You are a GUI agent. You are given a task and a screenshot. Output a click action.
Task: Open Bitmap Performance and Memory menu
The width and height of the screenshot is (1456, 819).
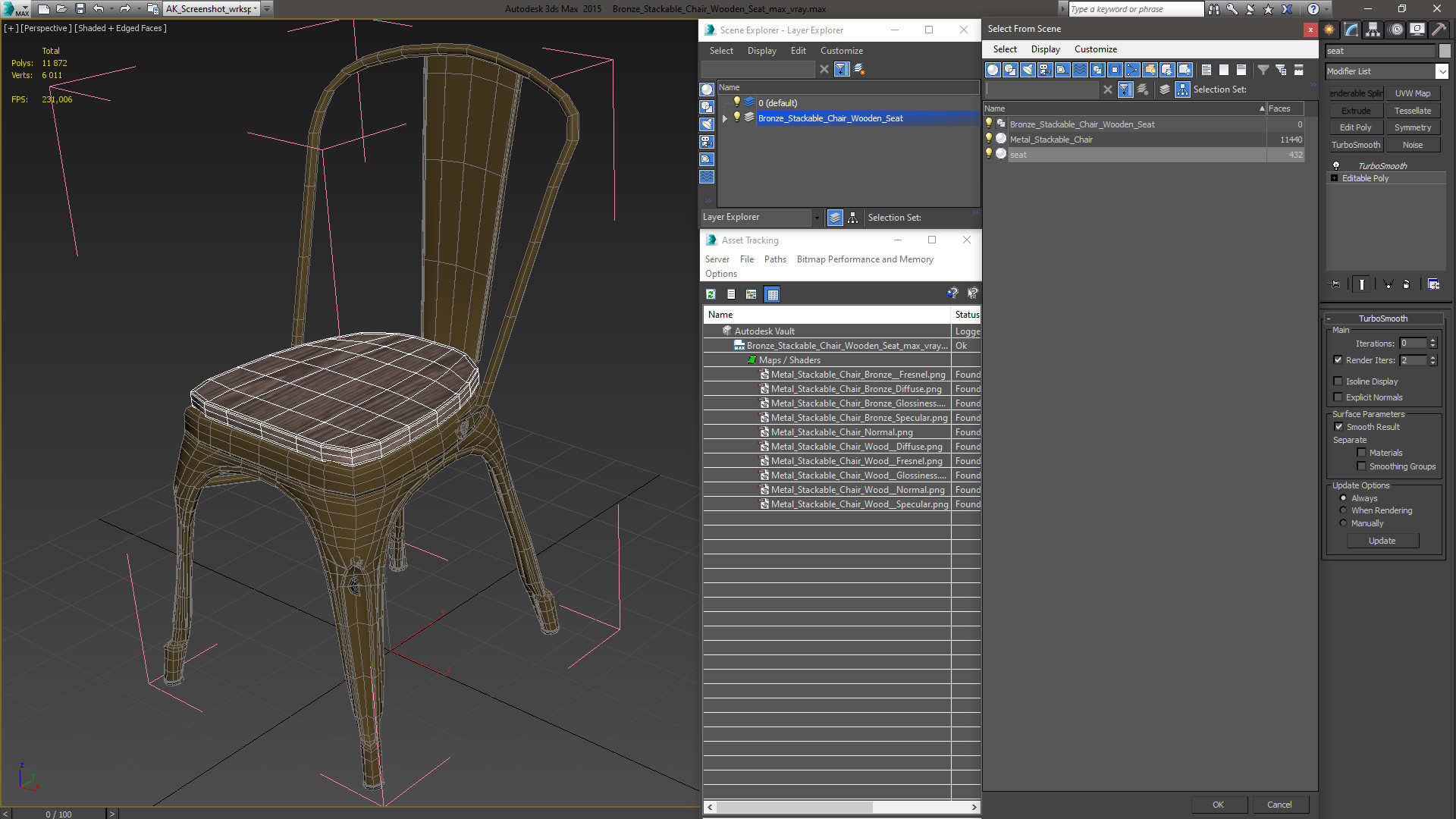pos(864,259)
